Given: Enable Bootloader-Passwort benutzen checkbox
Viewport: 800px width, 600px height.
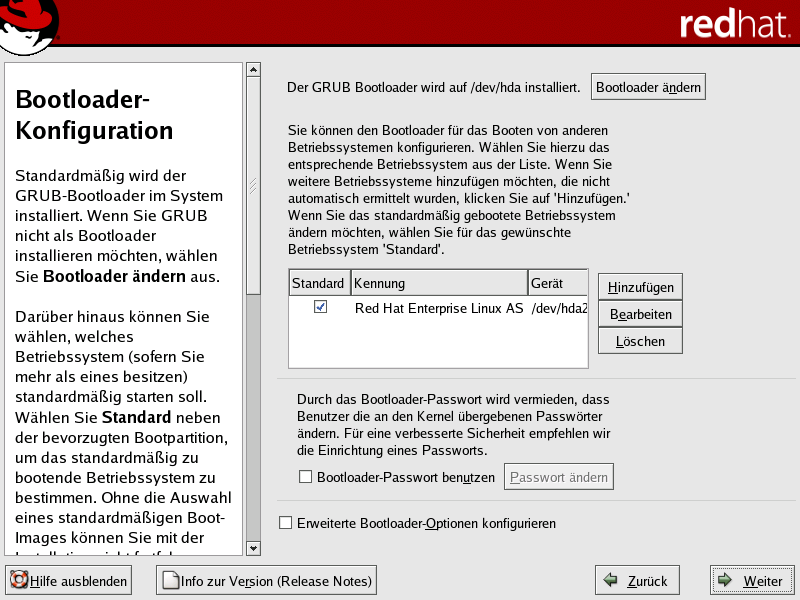Looking at the screenshot, I should (x=306, y=478).
